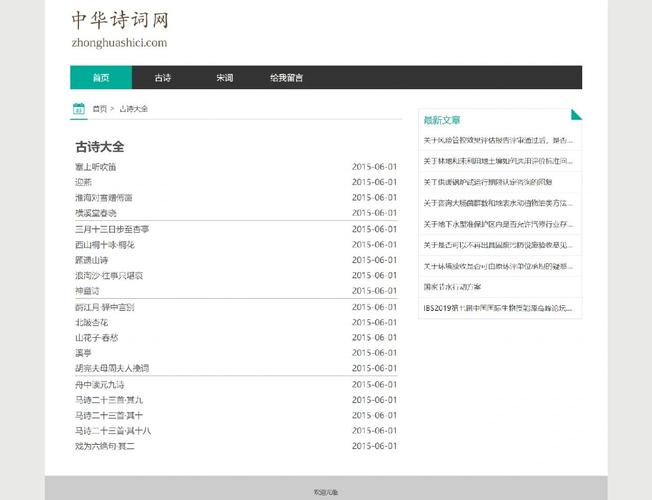652x500 pixels.
Task: Open the 给我留言 navigation tab
Action: (286, 77)
